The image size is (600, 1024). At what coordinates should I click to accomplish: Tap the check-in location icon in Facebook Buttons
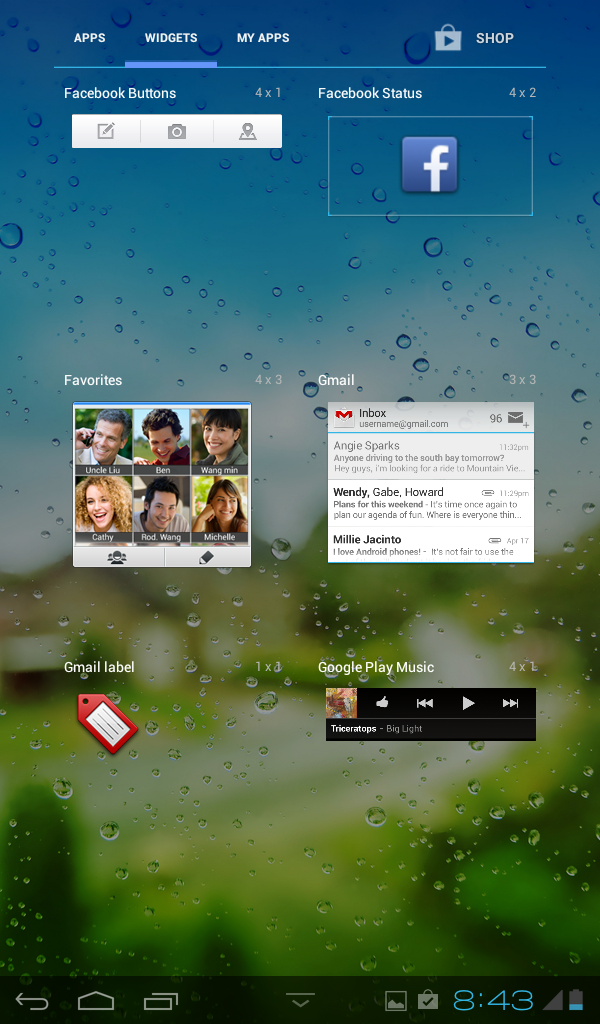247,131
